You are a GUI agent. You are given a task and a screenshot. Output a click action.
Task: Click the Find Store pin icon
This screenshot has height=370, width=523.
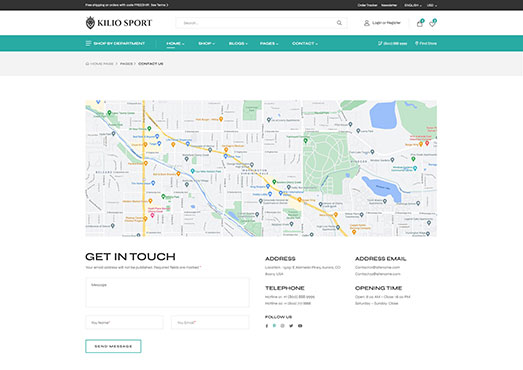(x=417, y=43)
